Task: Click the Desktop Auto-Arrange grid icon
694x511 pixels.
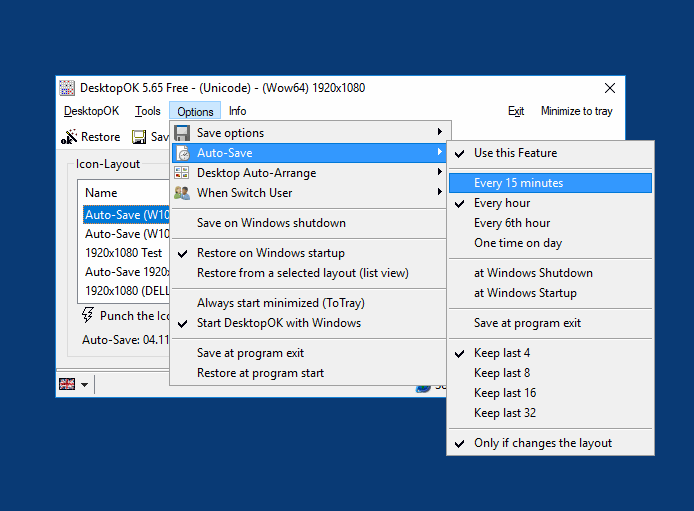Action: (x=182, y=173)
